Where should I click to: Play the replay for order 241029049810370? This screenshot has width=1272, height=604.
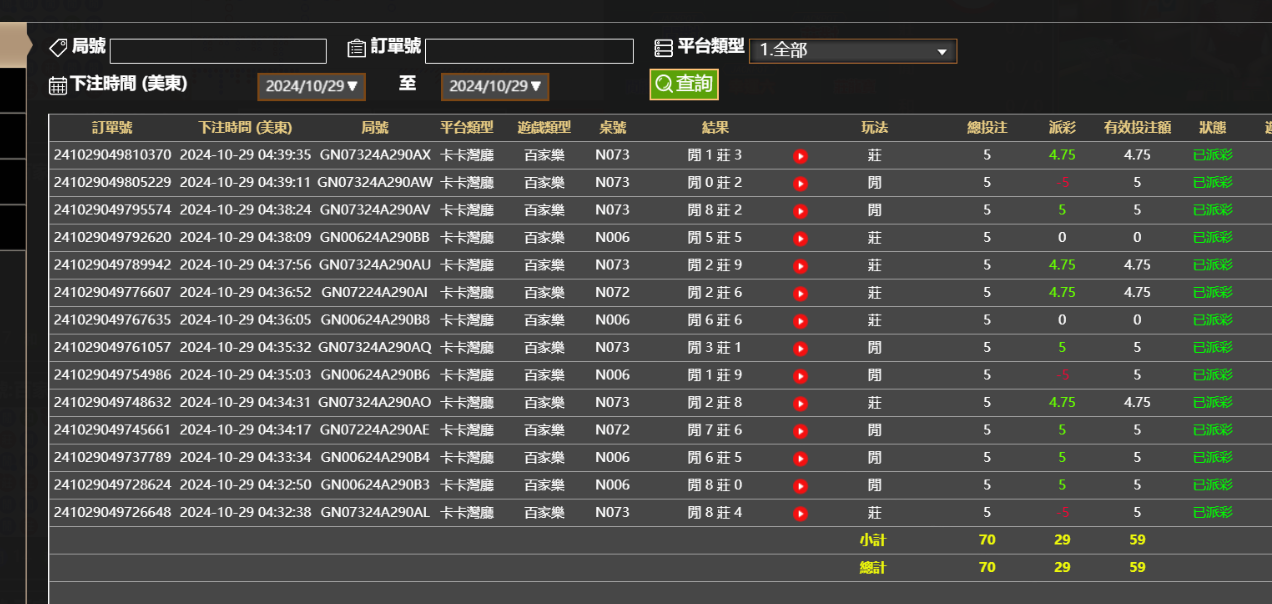pos(800,155)
